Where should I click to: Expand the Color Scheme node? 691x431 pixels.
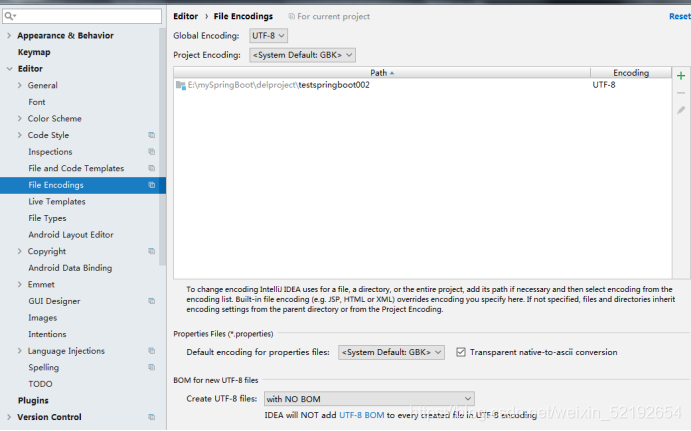click(19, 119)
